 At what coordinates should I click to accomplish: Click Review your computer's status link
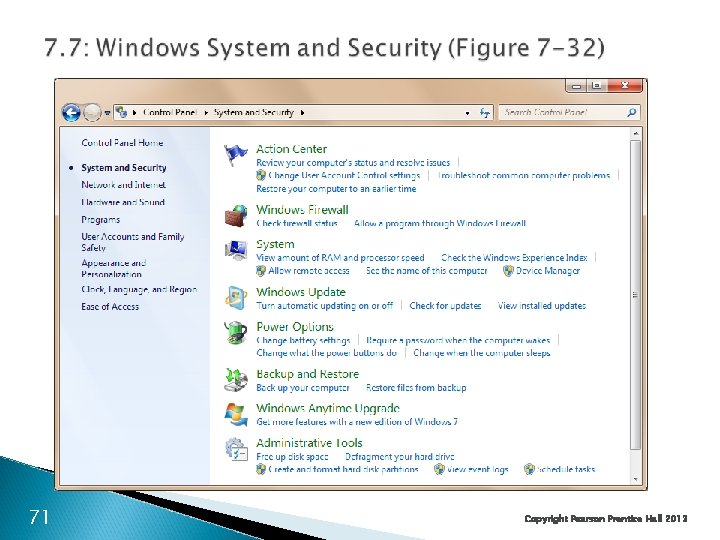(x=353, y=163)
